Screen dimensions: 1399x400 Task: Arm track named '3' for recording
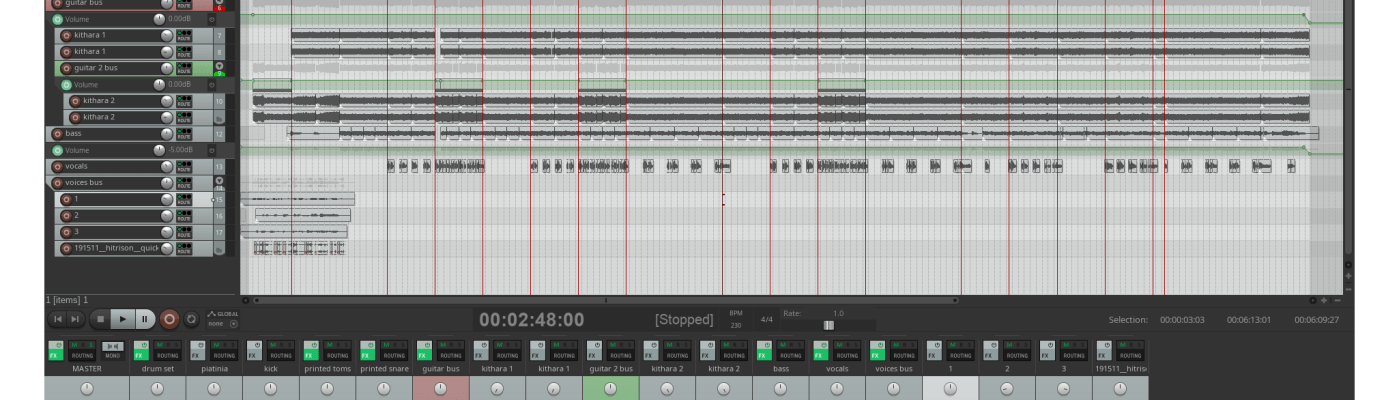click(x=66, y=232)
